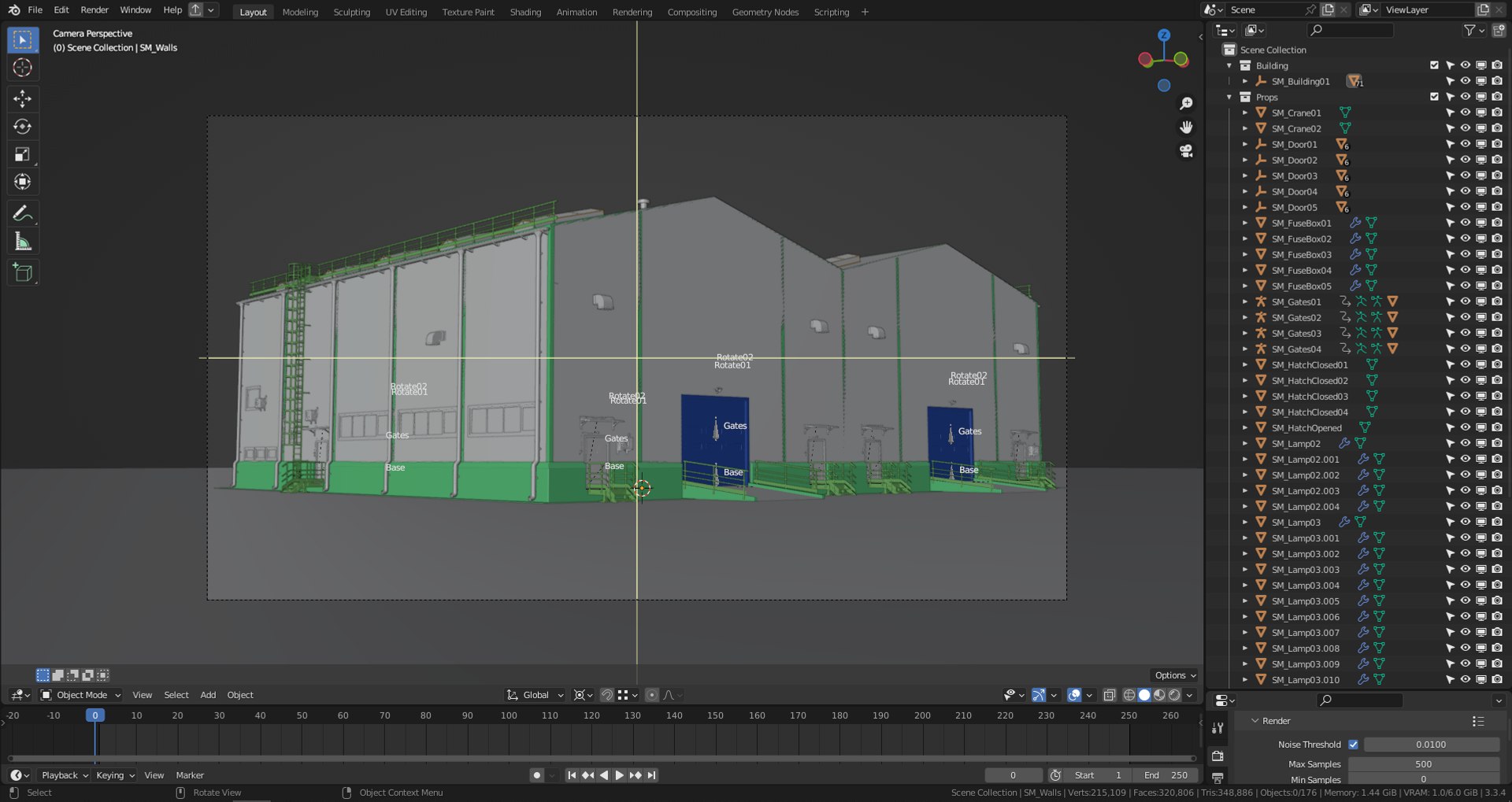The width and height of the screenshot is (1512, 802).
Task: Click the Z axis on navigation gizmo
Action: (x=1164, y=35)
